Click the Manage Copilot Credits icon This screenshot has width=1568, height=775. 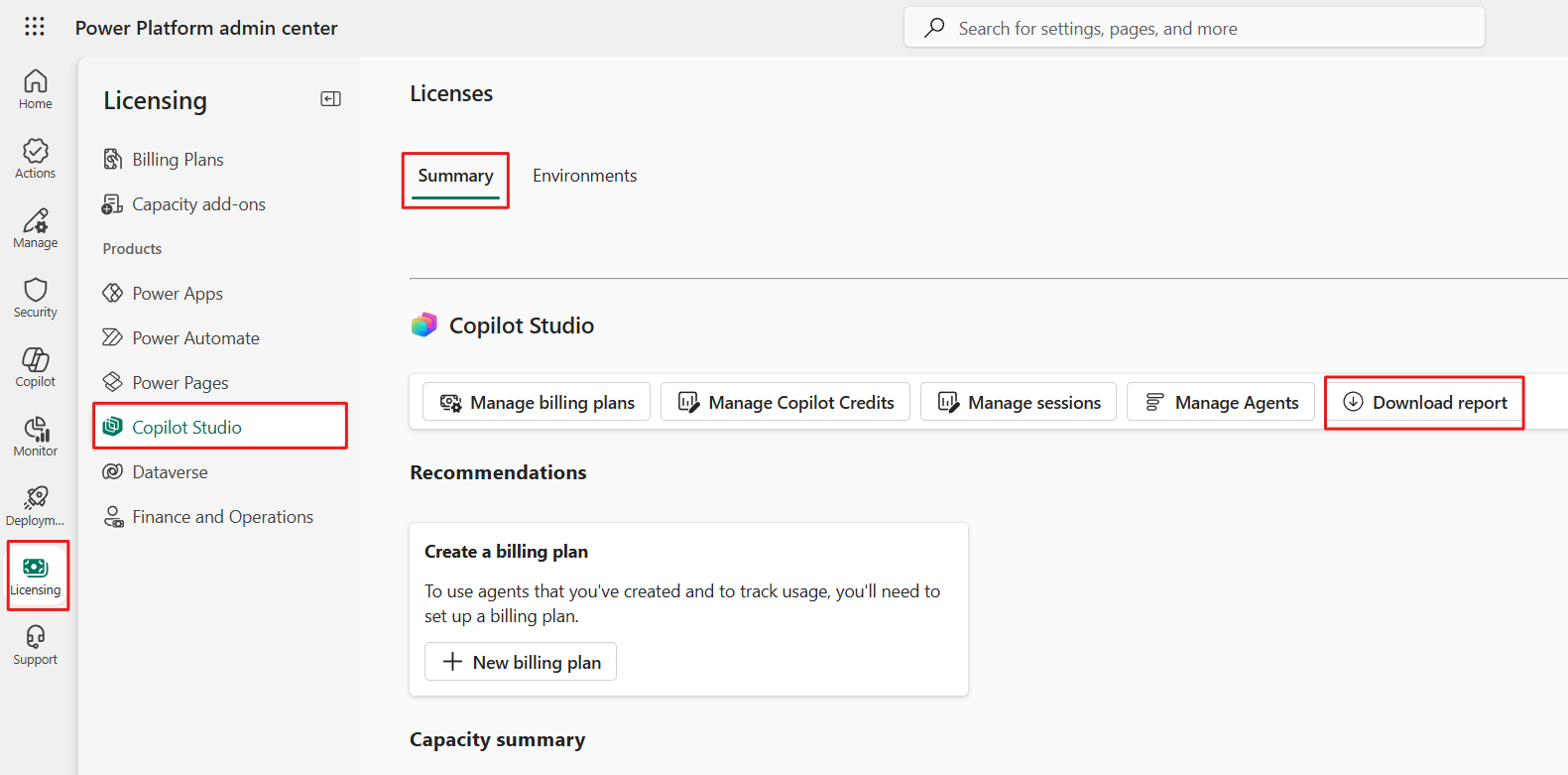coord(688,402)
